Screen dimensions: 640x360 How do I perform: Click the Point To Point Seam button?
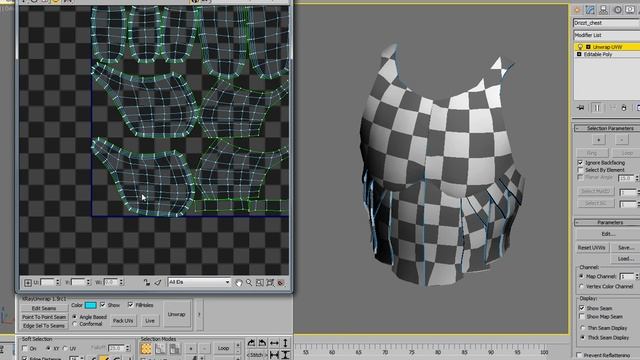44,317
